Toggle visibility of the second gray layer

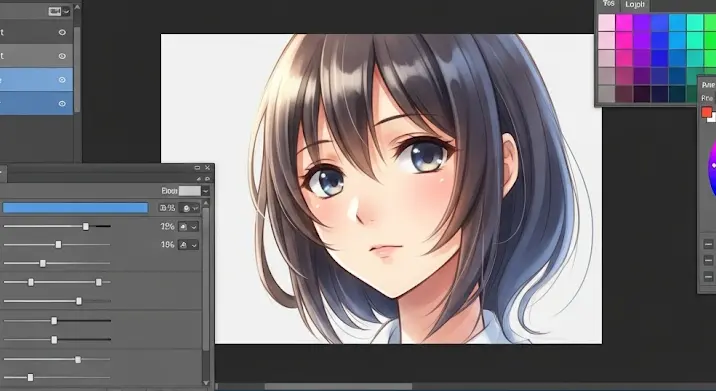click(63, 56)
